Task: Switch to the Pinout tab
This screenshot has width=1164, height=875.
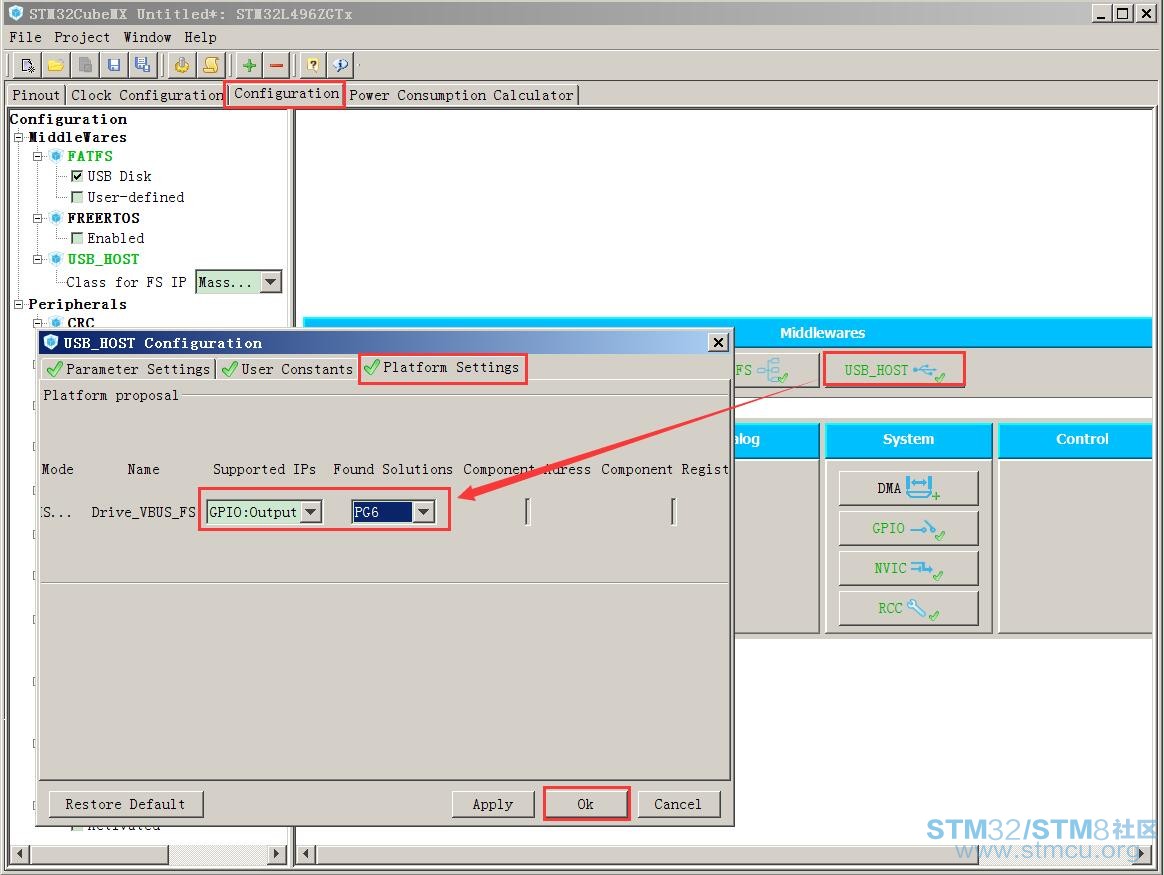Action: [36, 95]
